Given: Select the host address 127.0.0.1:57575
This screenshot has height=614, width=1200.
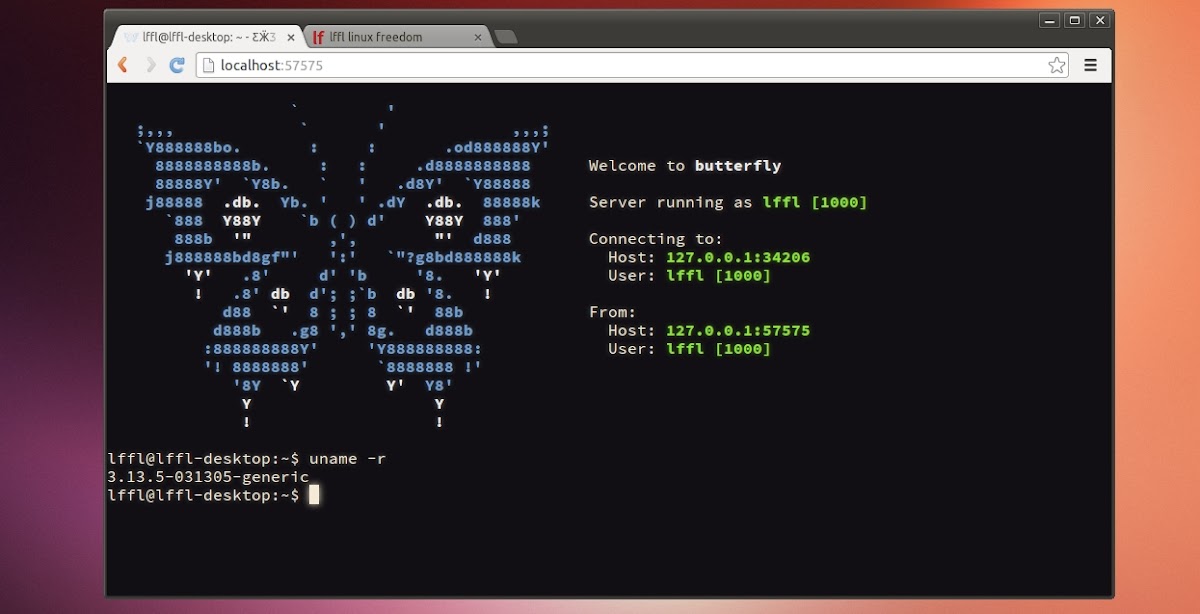Looking at the screenshot, I should (738, 330).
